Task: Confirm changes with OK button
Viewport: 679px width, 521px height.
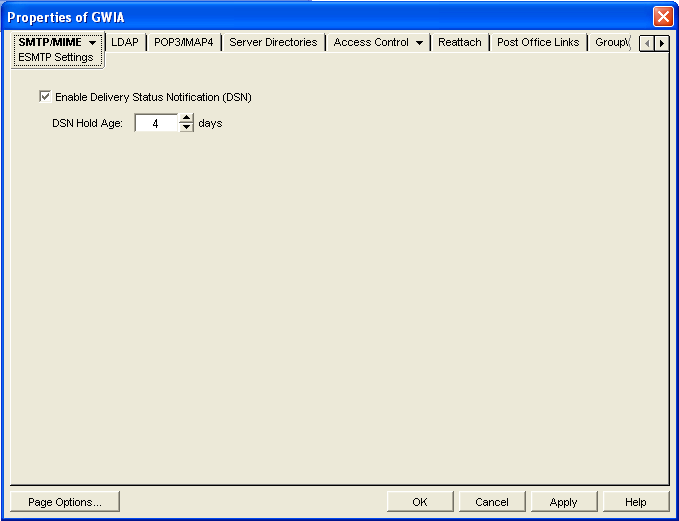Action: 420,502
